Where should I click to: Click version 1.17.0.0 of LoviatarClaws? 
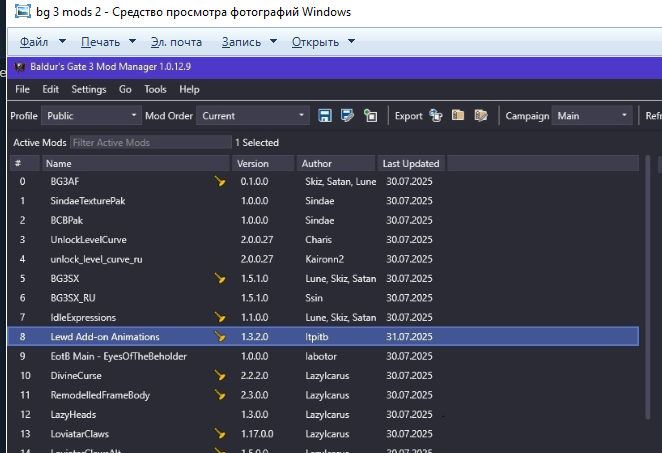tap(257, 434)
